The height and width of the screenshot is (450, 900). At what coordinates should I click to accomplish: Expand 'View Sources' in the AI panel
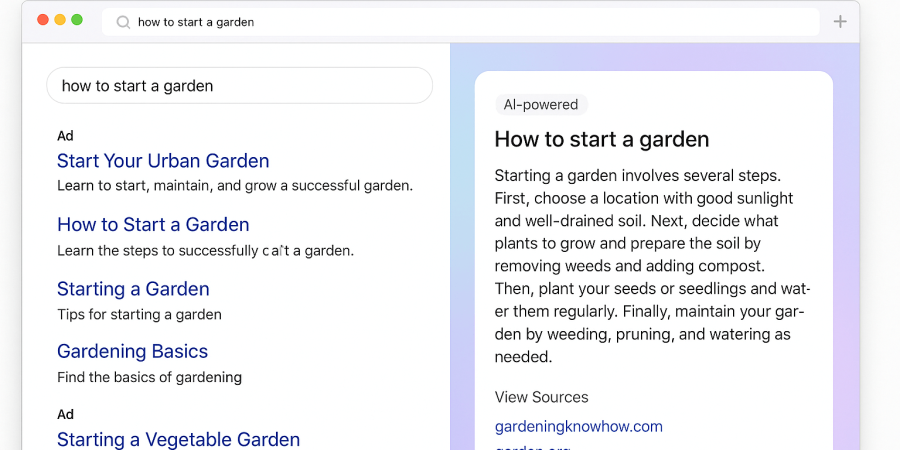[541, 397]
